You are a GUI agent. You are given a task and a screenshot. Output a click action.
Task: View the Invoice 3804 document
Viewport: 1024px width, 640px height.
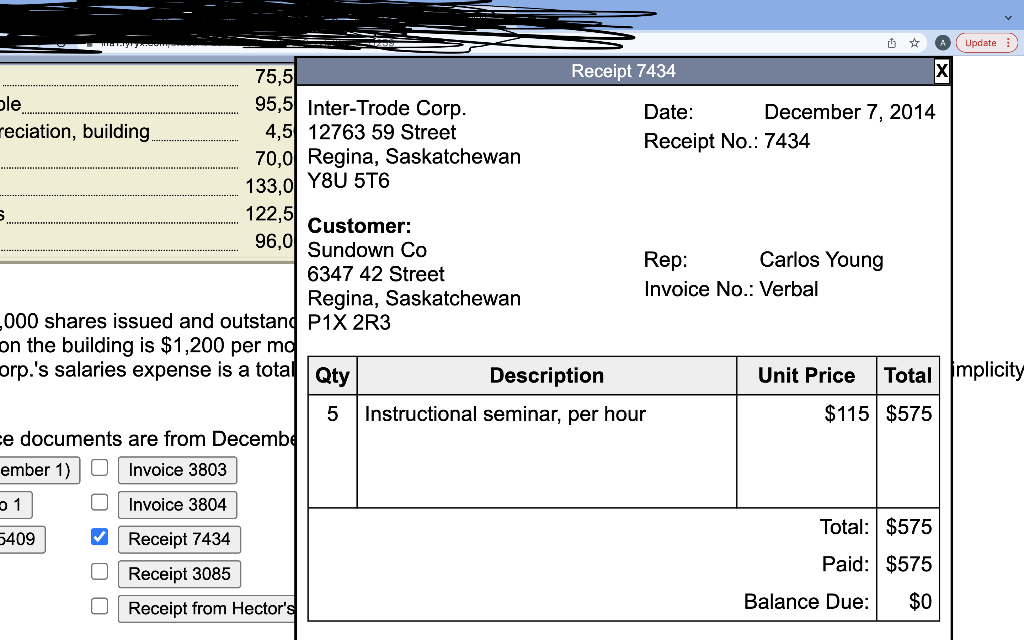pyautogui.click(x=177, y=505)
